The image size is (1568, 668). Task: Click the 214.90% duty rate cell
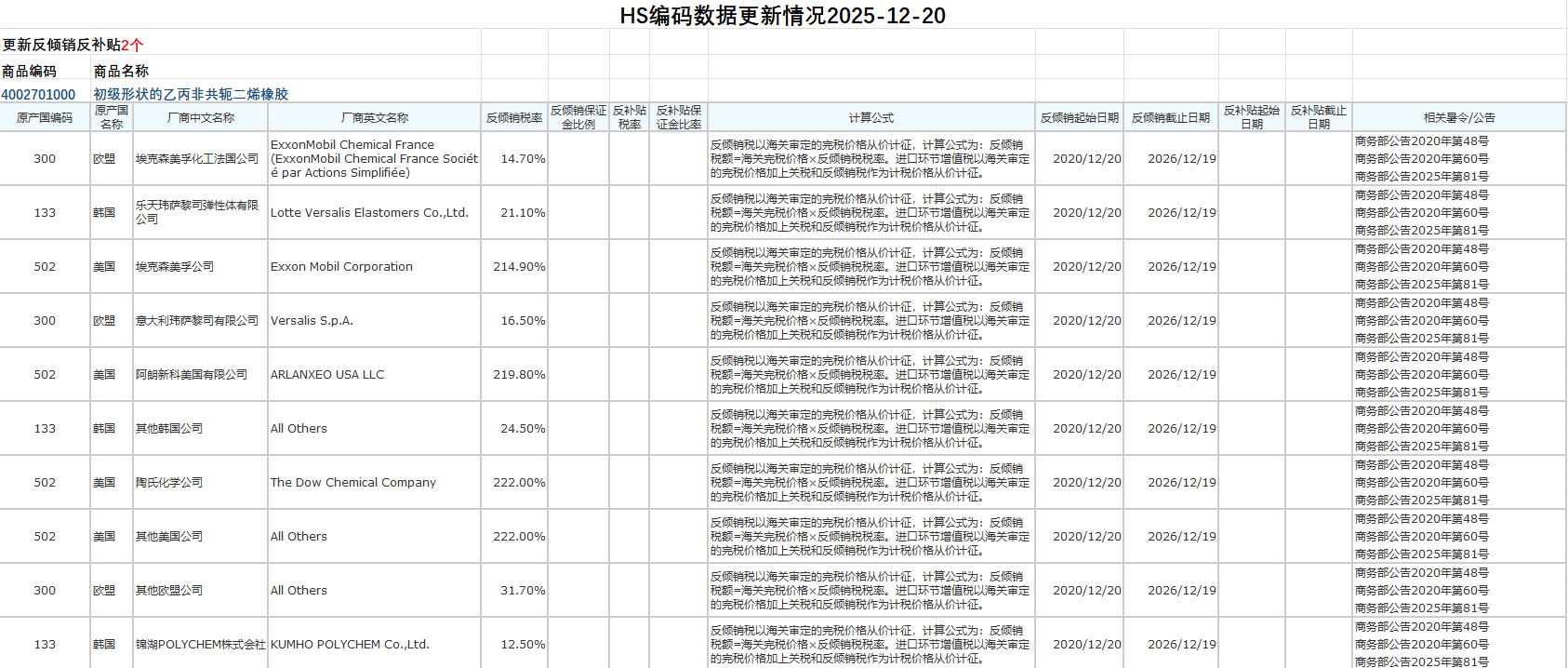[x=514, y=267]
